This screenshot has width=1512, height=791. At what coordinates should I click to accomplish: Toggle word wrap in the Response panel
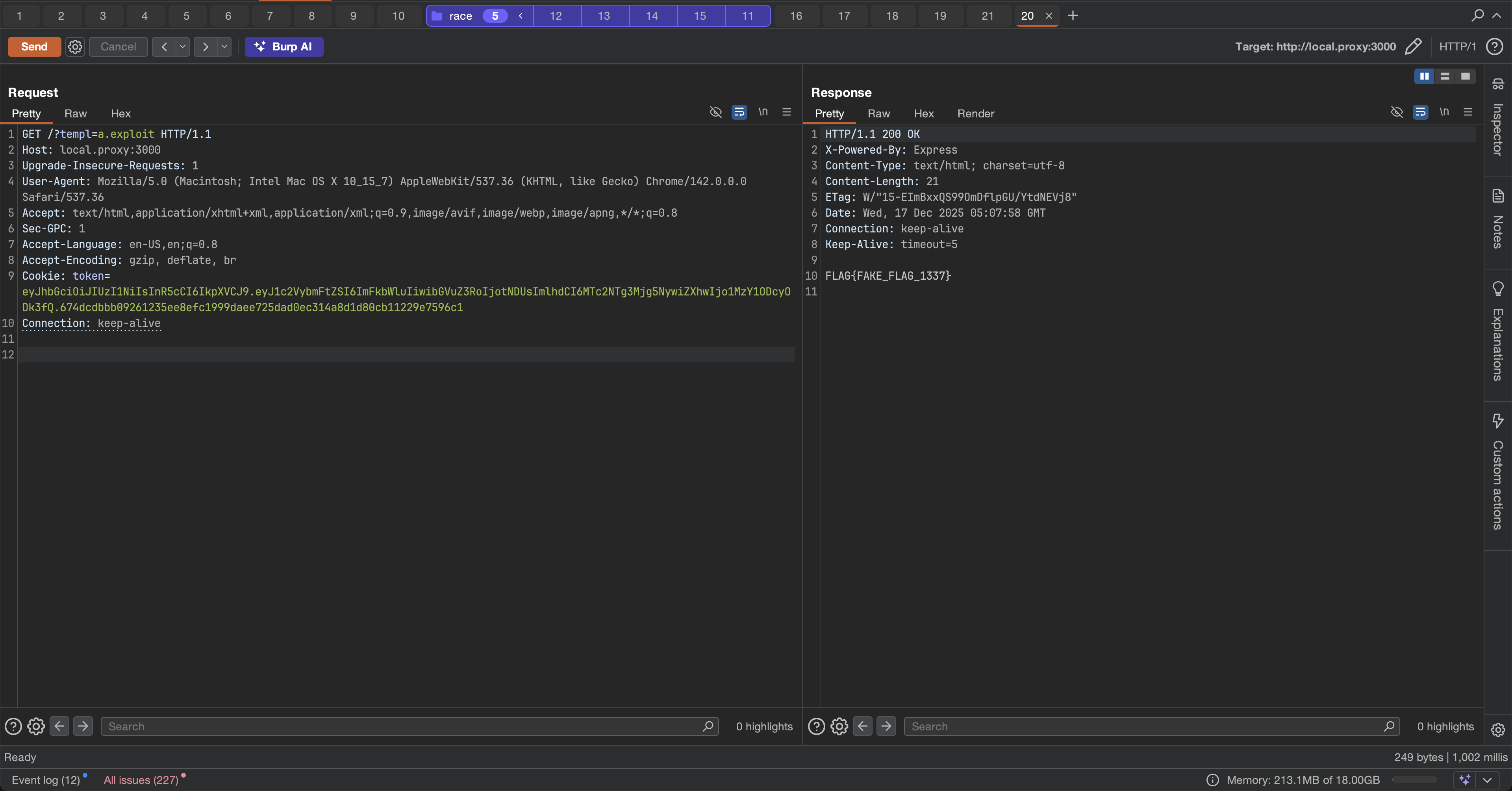[1420, 112]
